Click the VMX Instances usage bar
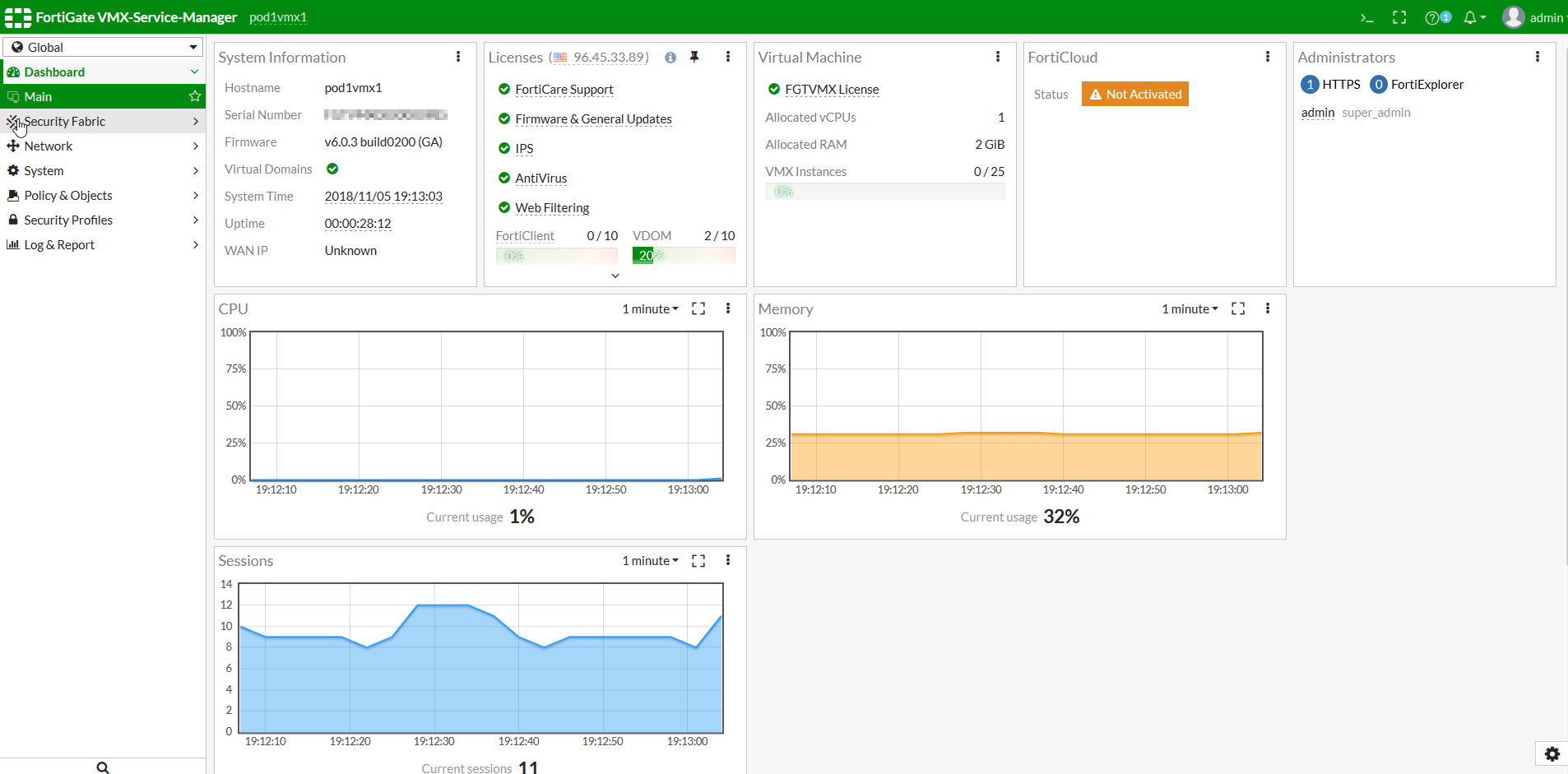 point(885,192)
